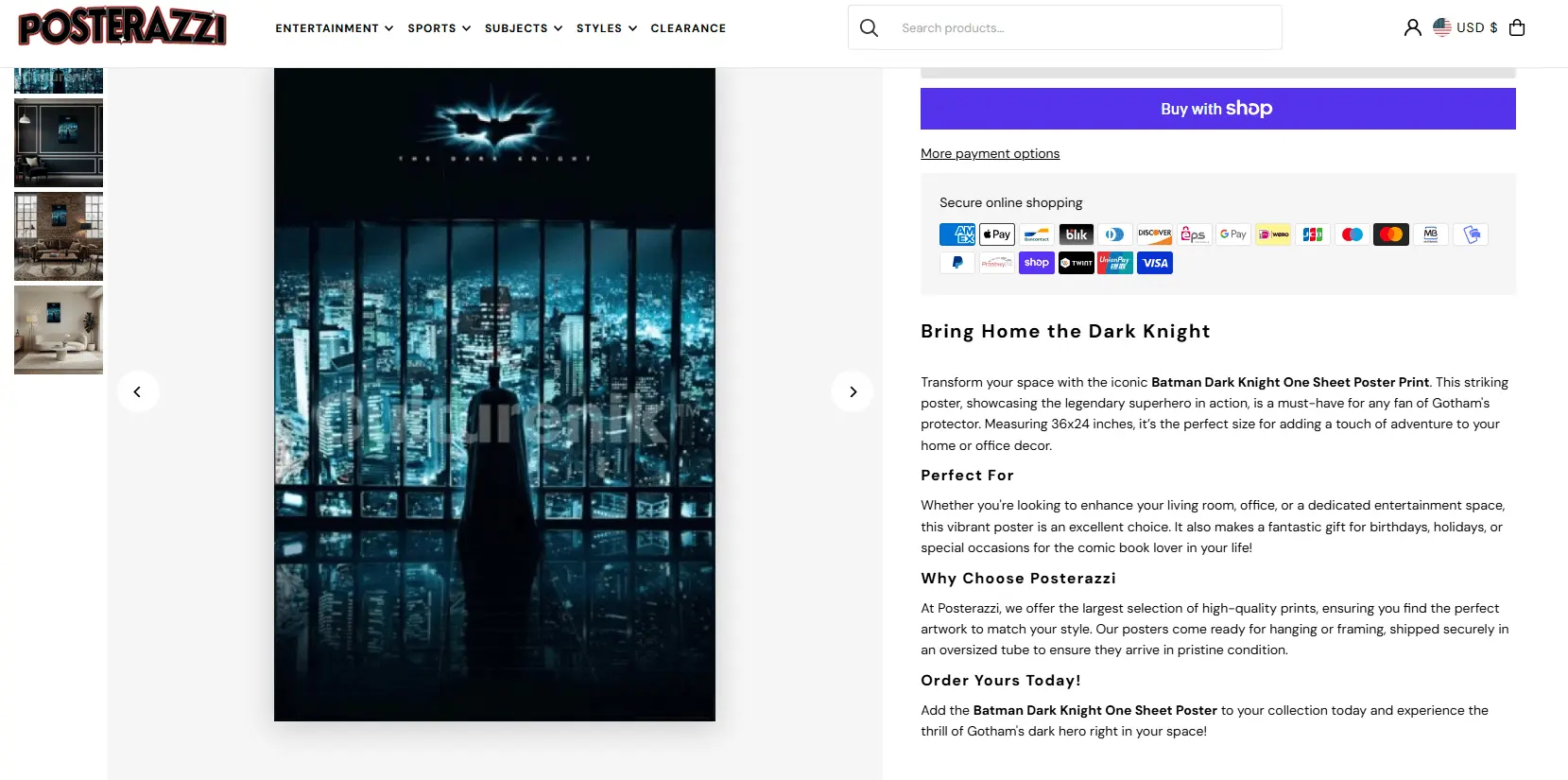This screenshot has width=1568, height=780.
Task: Open the shopping bag cart
Action: point(1517,27)
